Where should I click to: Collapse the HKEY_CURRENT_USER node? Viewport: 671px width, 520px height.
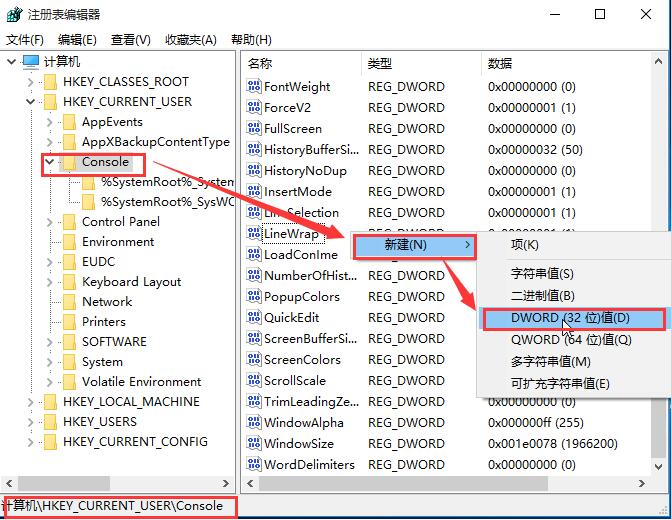[30, 102]
